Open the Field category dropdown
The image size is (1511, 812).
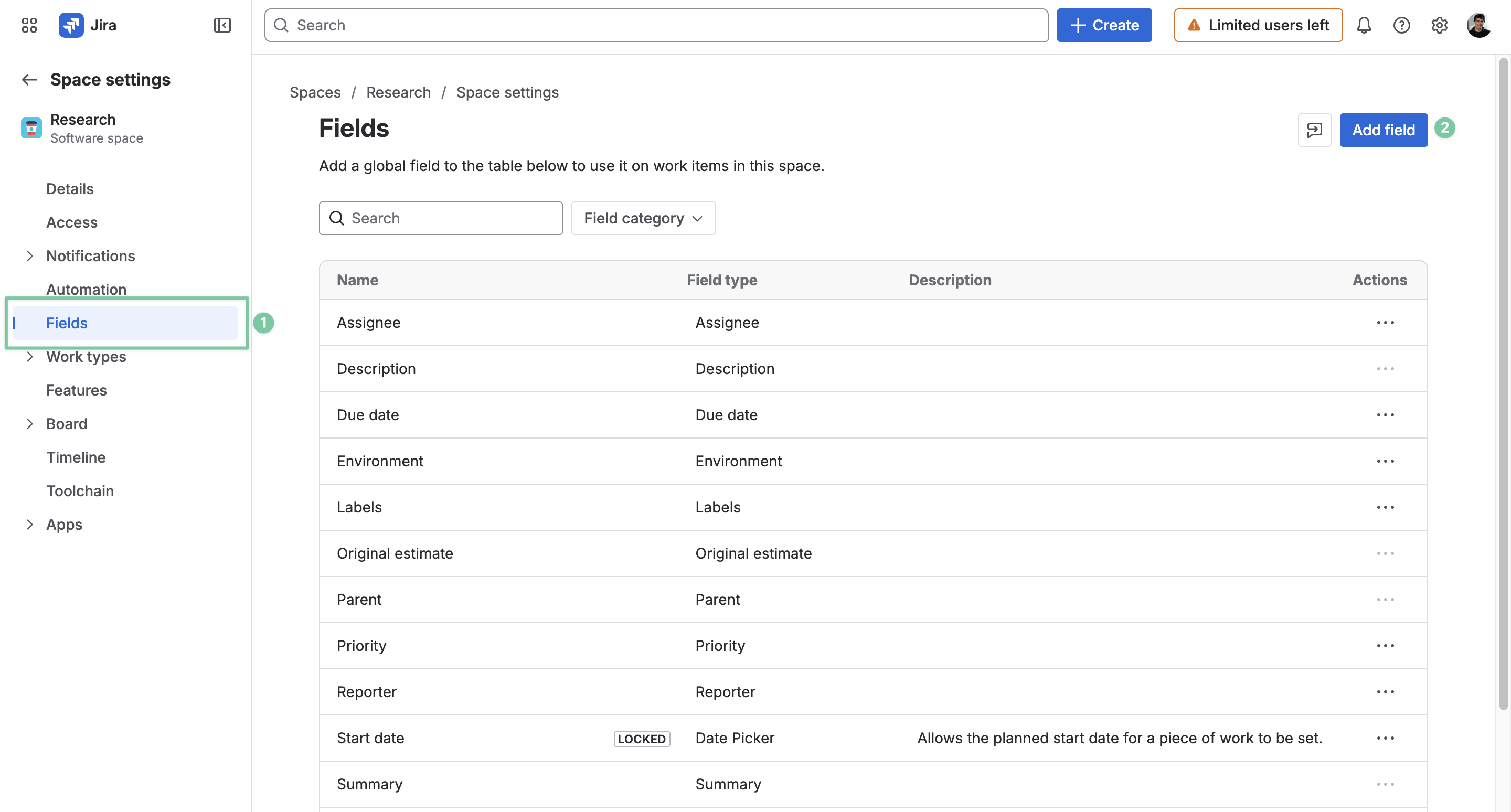[x=643, y=218]
